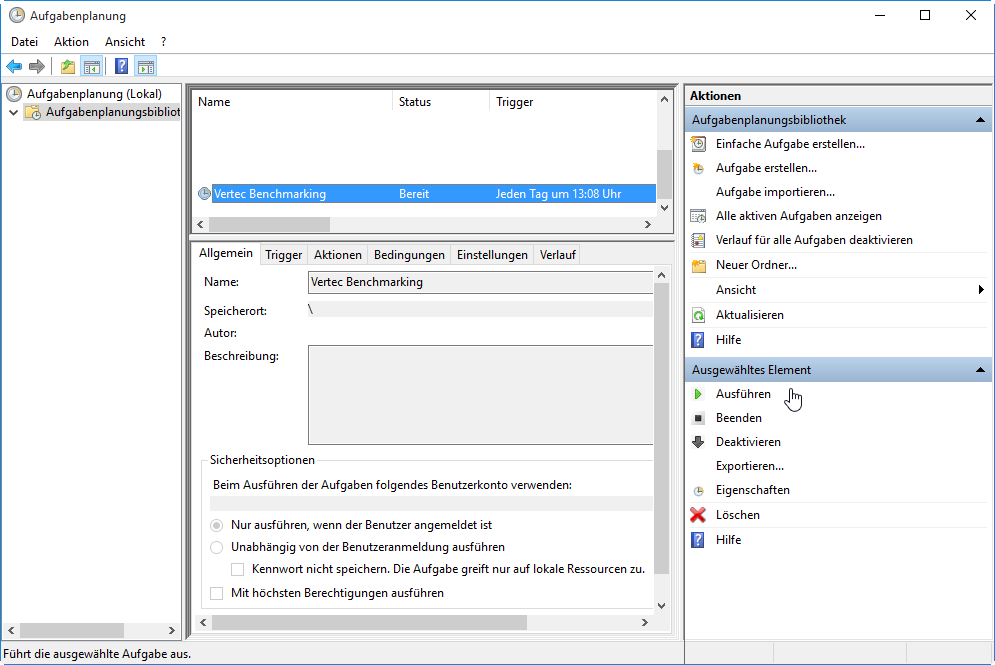Screen dimensions: 995x665
Task: Expand the Ansicht submenu arrow
Action: click(x=980, y=290)
